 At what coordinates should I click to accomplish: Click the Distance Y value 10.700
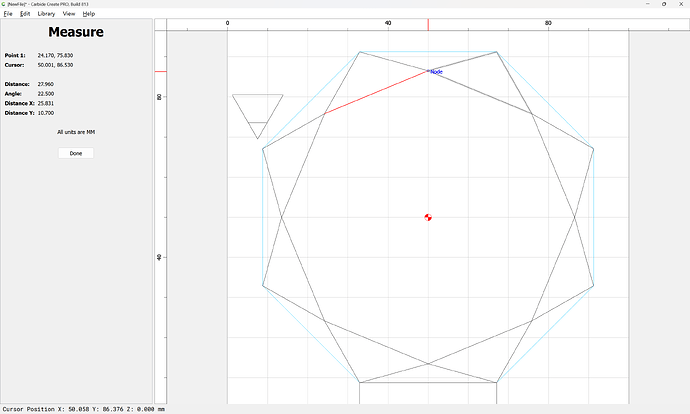[x=46, y=113]
